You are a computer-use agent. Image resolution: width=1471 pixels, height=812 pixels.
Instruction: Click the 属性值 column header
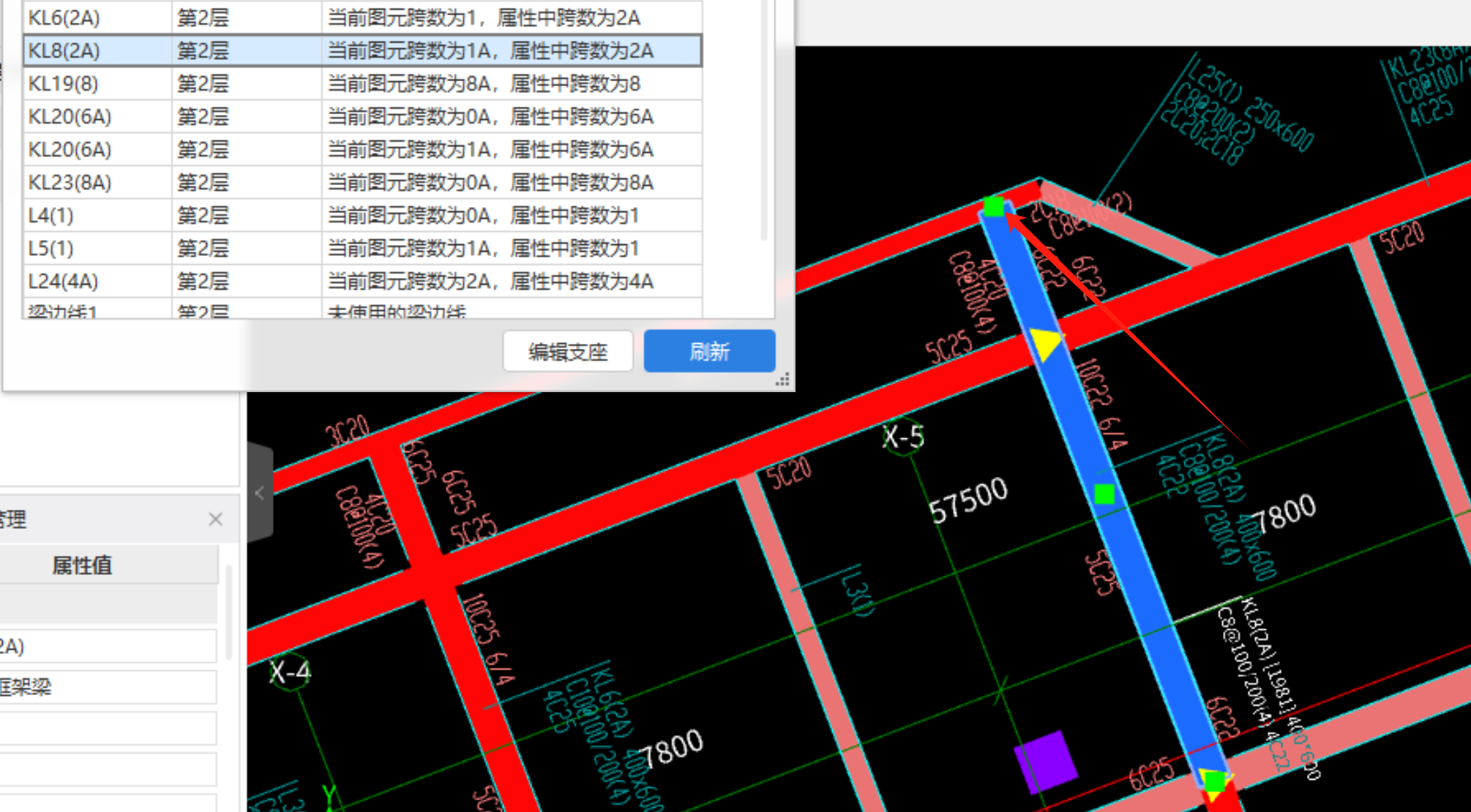pyautogui.click(x=82, y=565)
